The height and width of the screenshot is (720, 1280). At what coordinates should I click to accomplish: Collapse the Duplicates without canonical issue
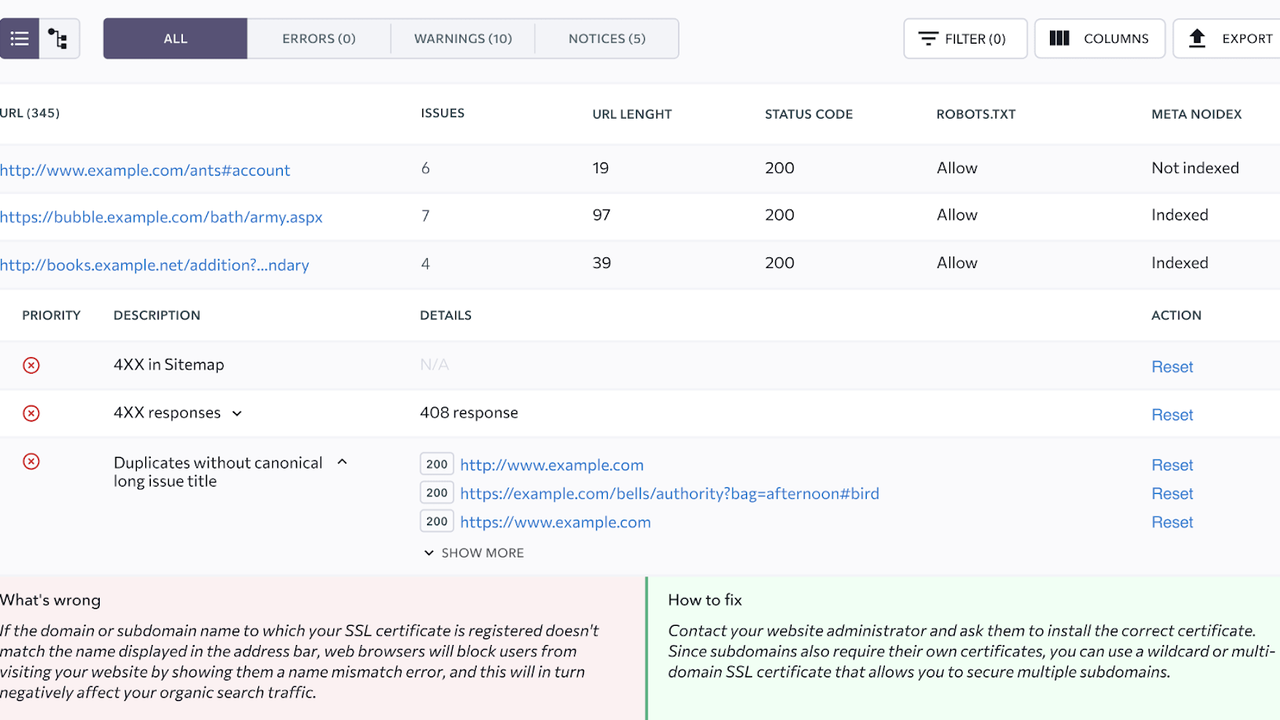pos(342,463)
